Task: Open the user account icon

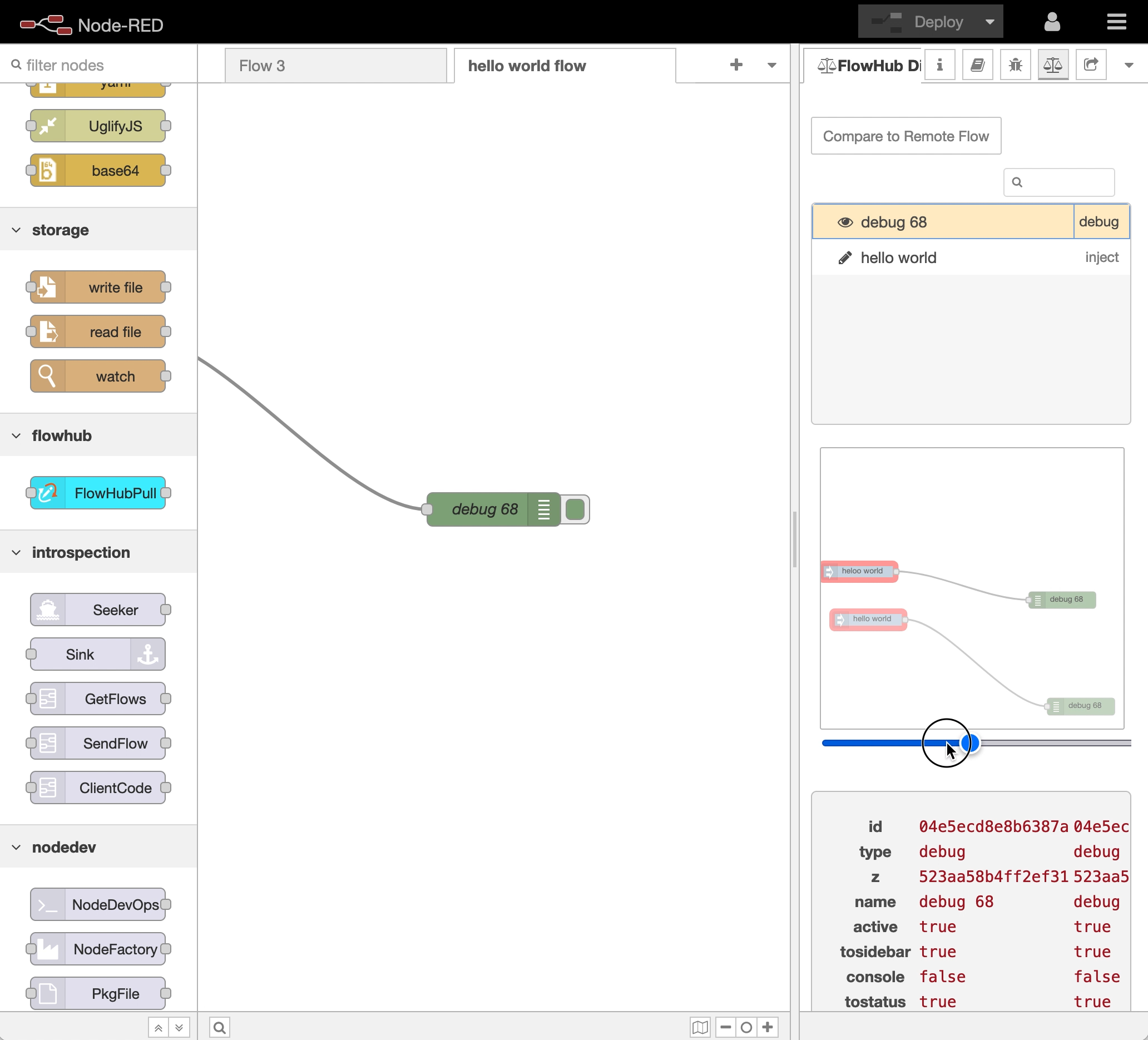Action: (1052, 22)
